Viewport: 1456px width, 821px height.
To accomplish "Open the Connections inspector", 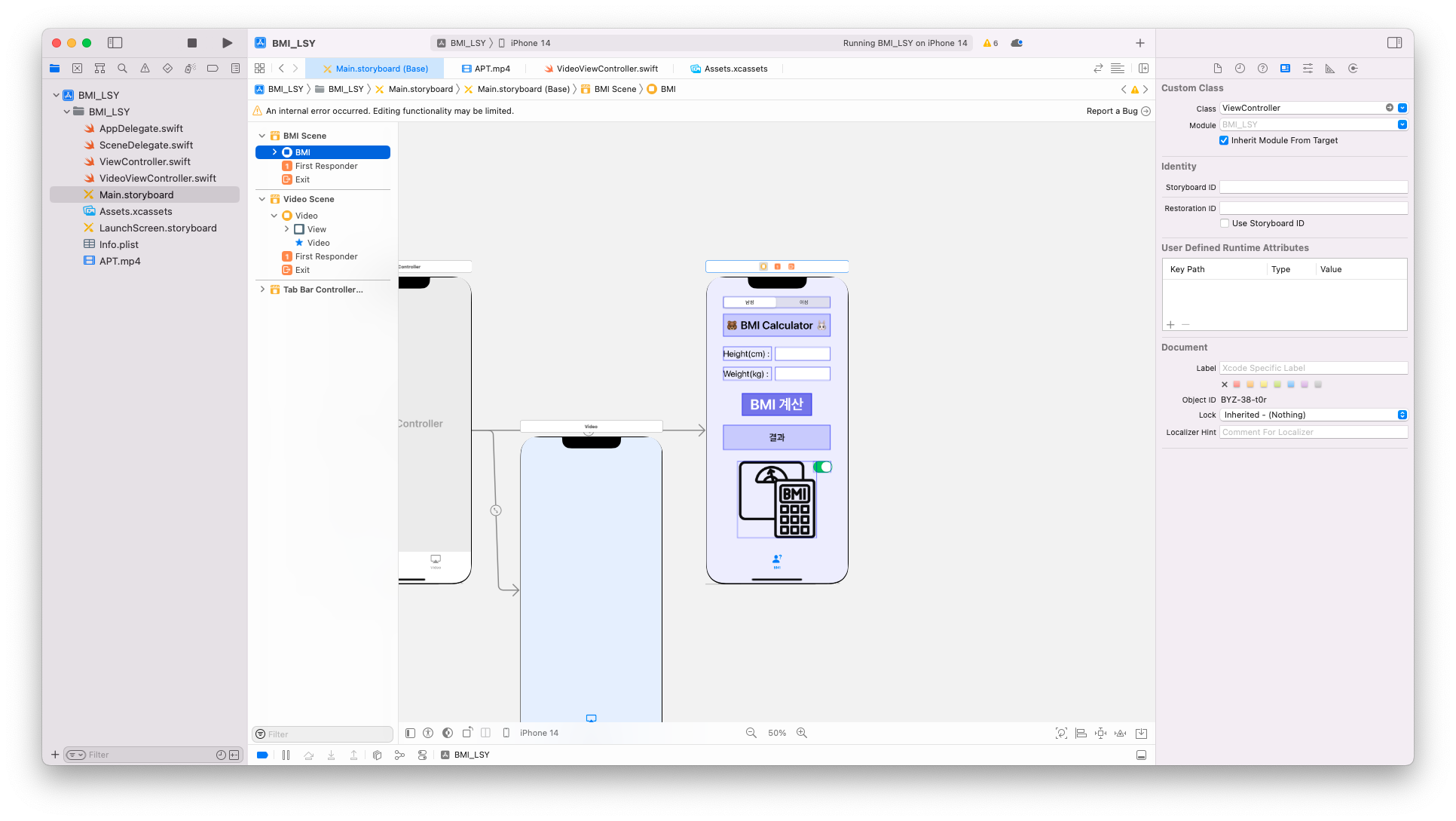I will [x=1353, y=69].
